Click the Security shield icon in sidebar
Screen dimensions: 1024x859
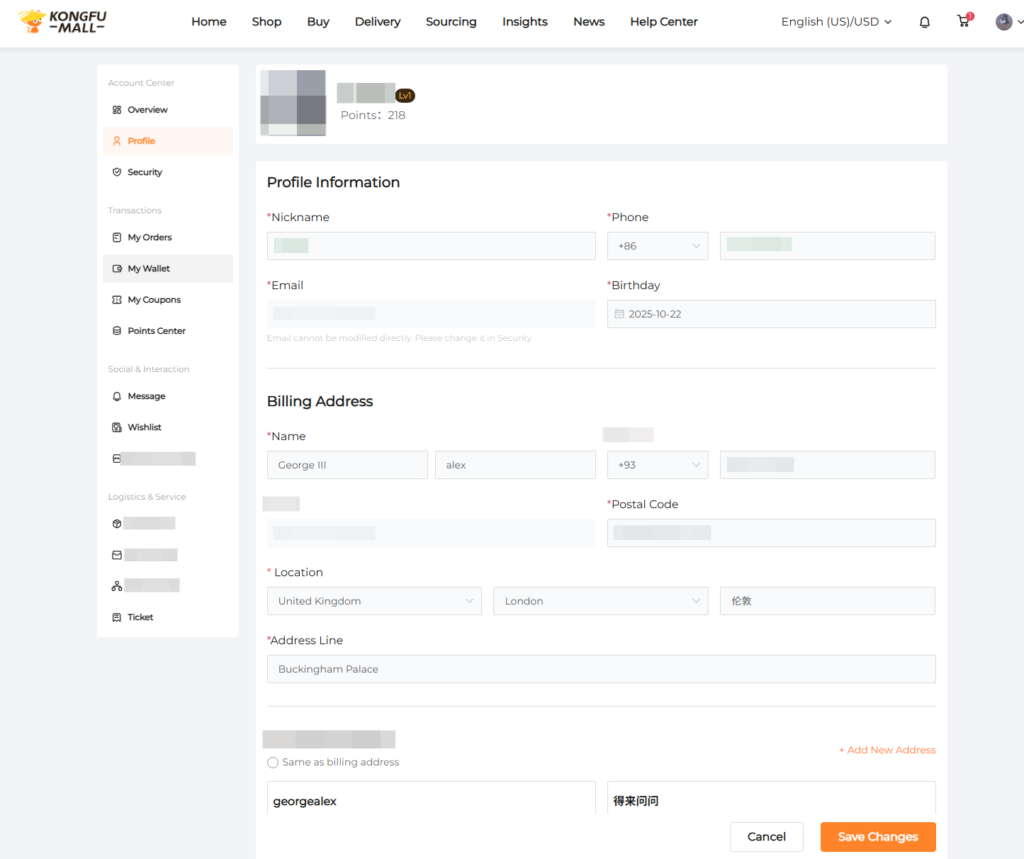coord(117,172)
